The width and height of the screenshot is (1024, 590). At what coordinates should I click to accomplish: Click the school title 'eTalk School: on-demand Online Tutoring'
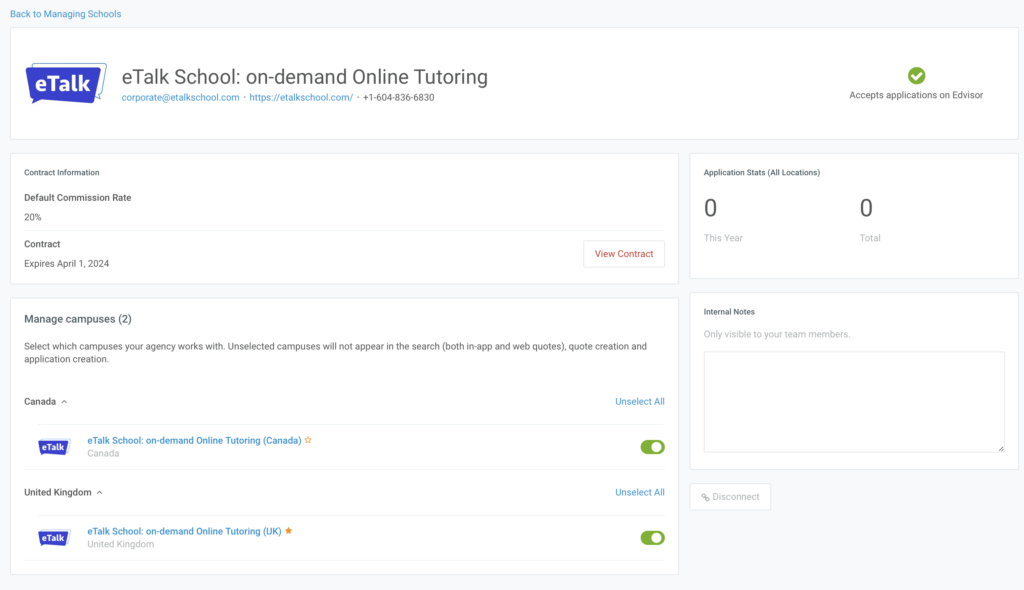tap(304, 76)
